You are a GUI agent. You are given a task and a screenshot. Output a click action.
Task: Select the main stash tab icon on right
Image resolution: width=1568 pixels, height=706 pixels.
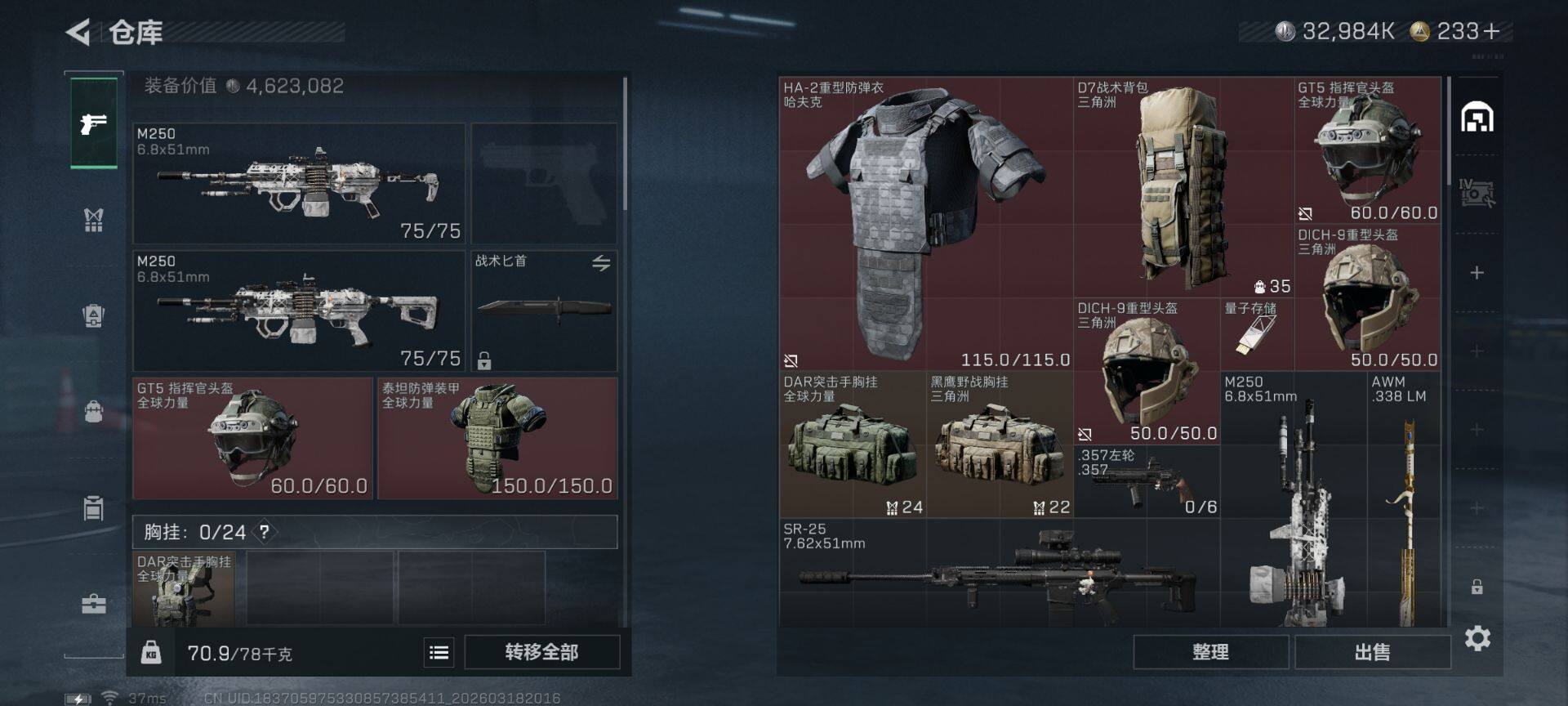point(1477,118)
